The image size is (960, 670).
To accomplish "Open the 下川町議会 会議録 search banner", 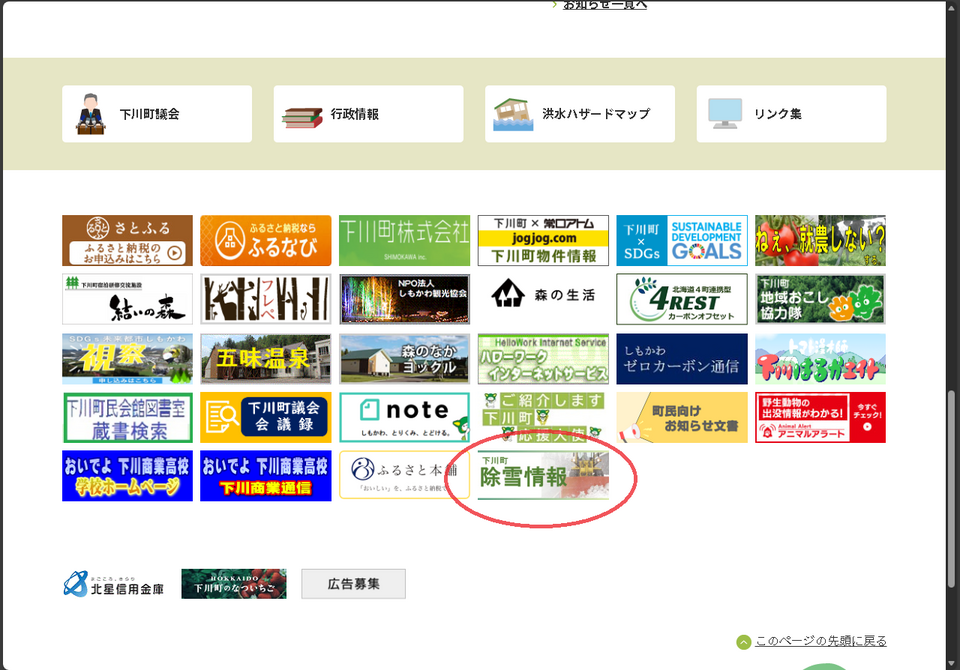I will coord(265,417).
